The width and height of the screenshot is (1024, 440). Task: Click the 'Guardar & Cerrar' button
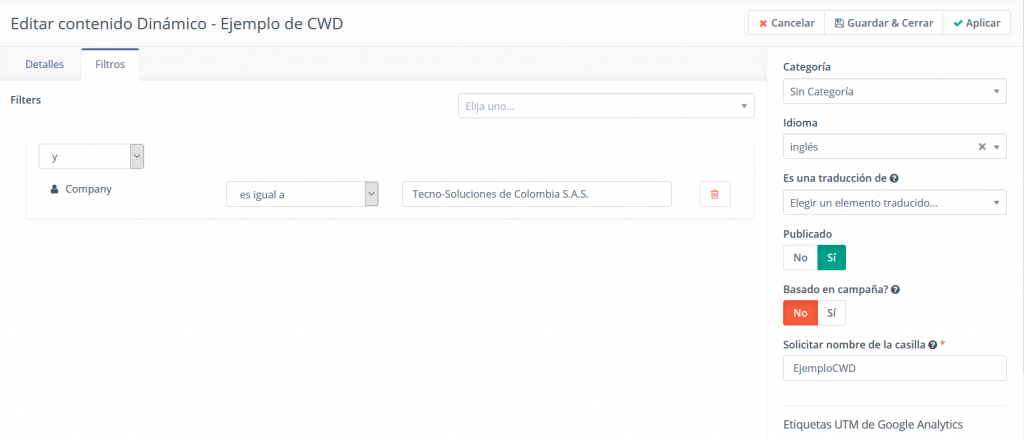pos(883,23)
